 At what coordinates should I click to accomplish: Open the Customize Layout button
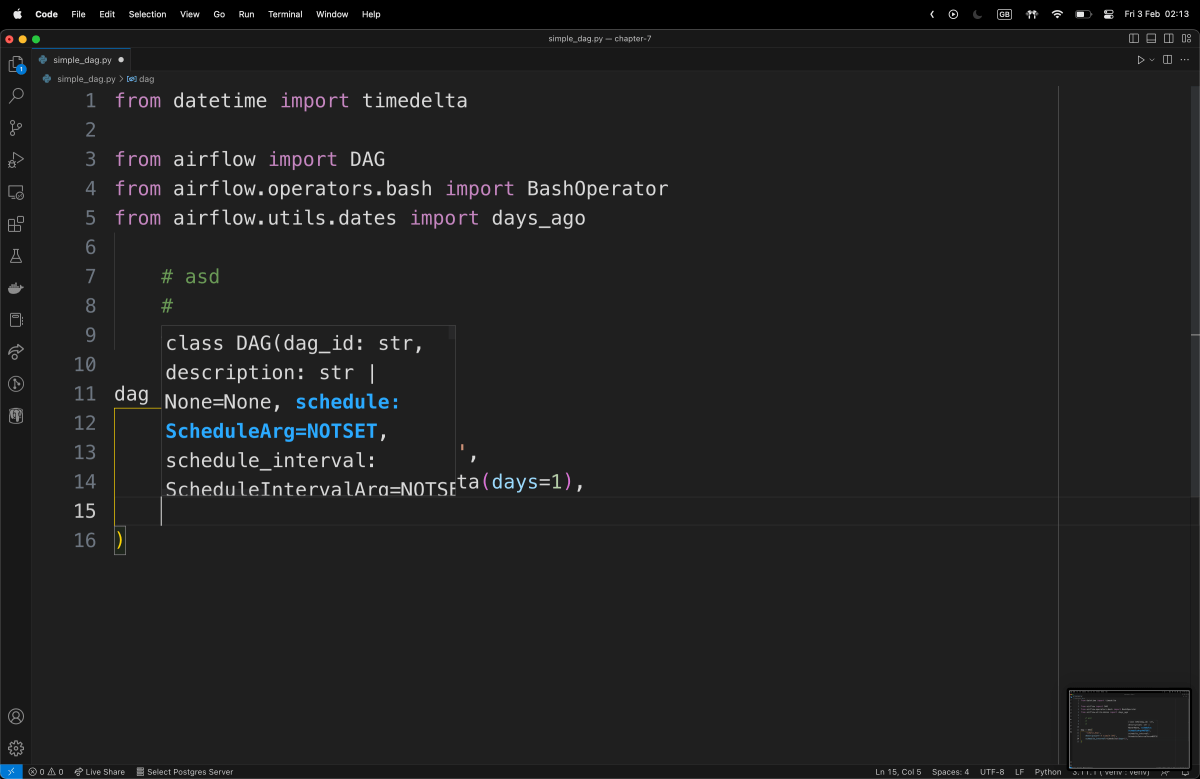pos(1187,39)
